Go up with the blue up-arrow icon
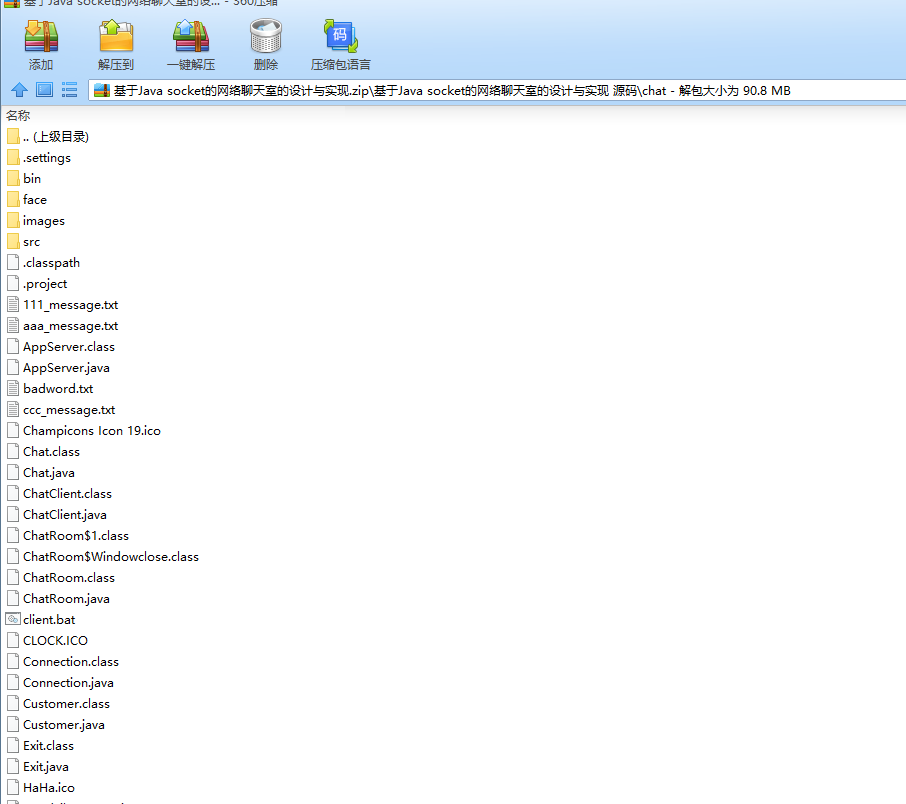 click(x=20, y=90)
